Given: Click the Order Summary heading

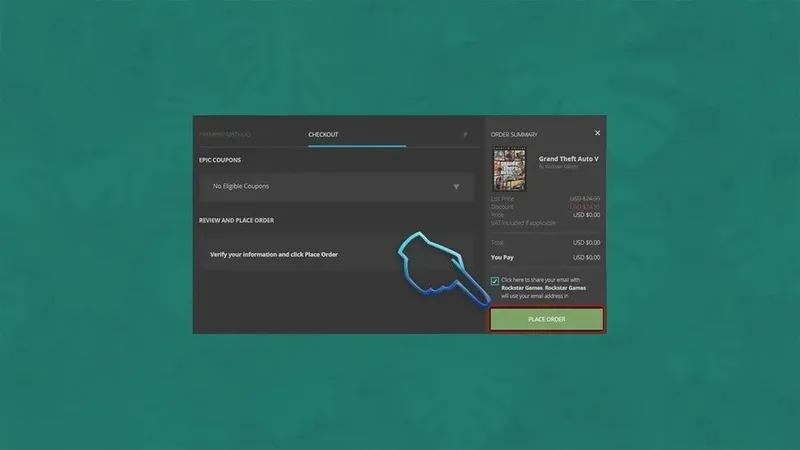Looking at the screenshot, I should [x=515, y=134].
